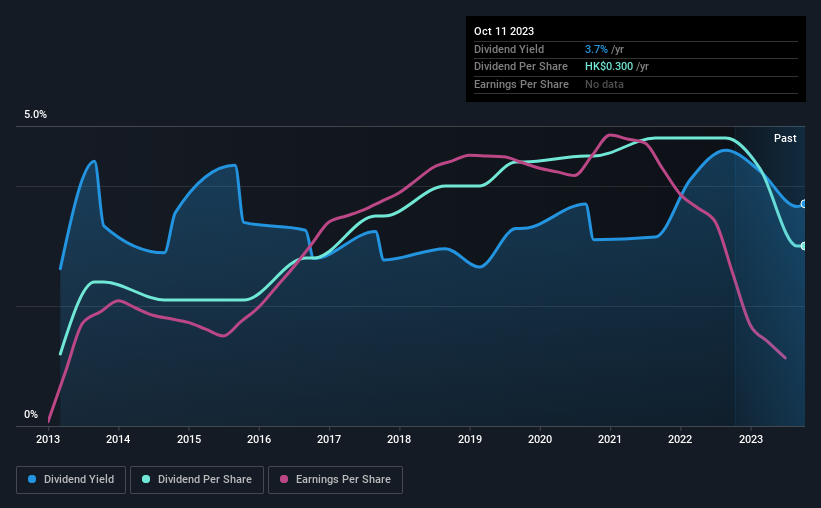Click the 2018 x-axis label
The image size is (821, 508).
399,439
